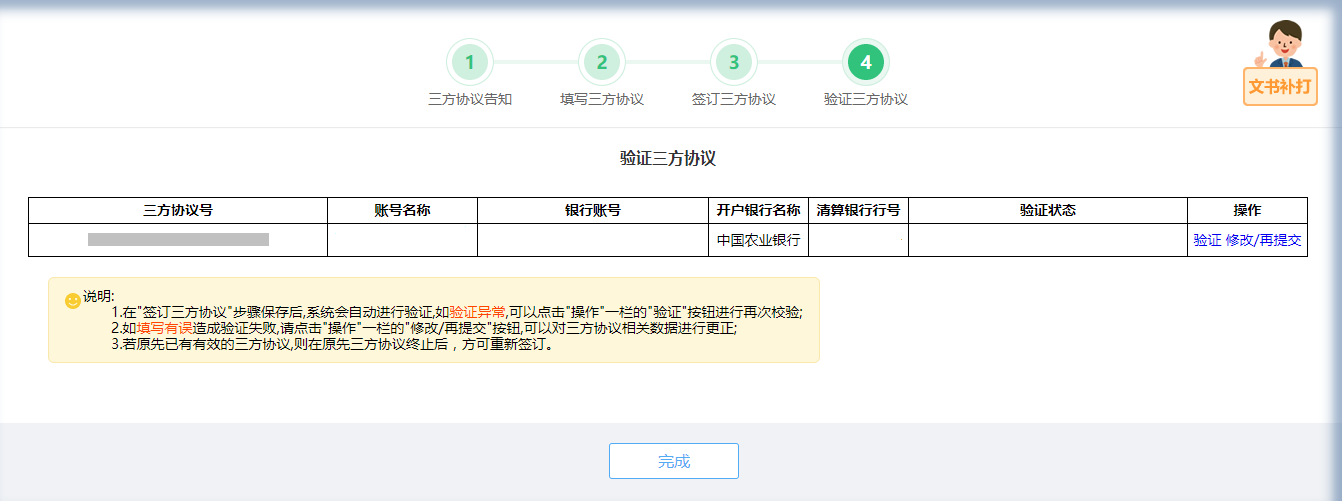Image resolution: width=1342 pixels, height=502 pixels.
Task: Click step 2 circle 填写三方协议
Action: tap(602, 62)
